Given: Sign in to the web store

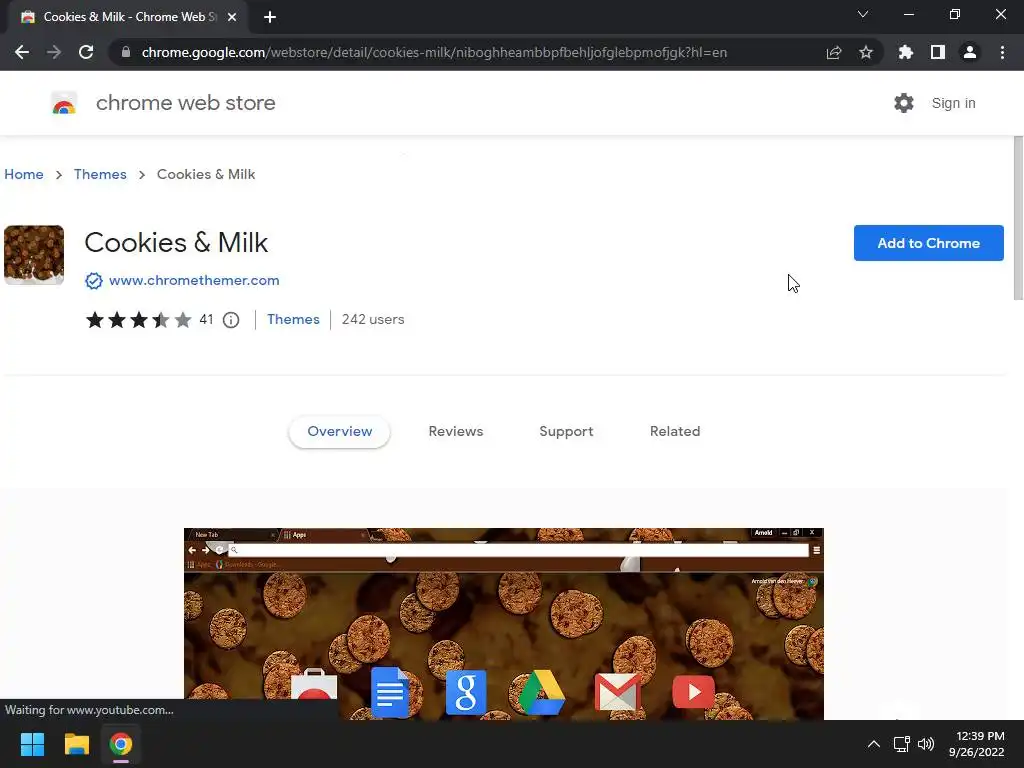Looking at the screenshot, I should (x=953, y=103).
